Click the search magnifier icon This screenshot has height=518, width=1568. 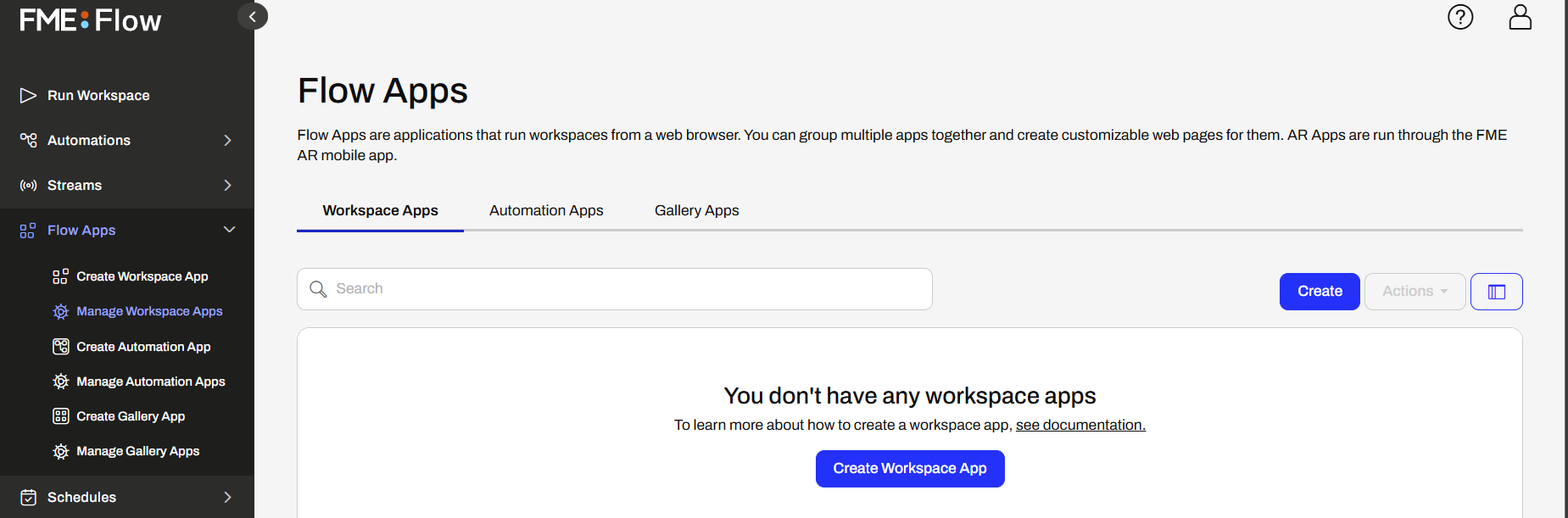(318, 289)
